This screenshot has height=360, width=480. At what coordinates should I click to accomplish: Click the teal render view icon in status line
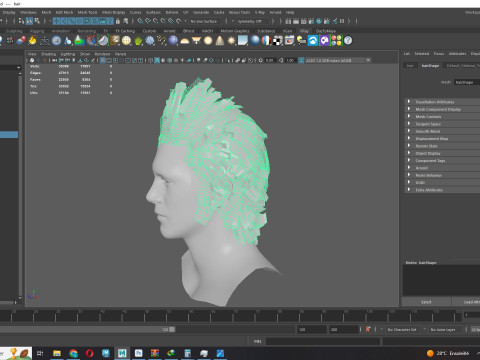[x=319, y=21]
